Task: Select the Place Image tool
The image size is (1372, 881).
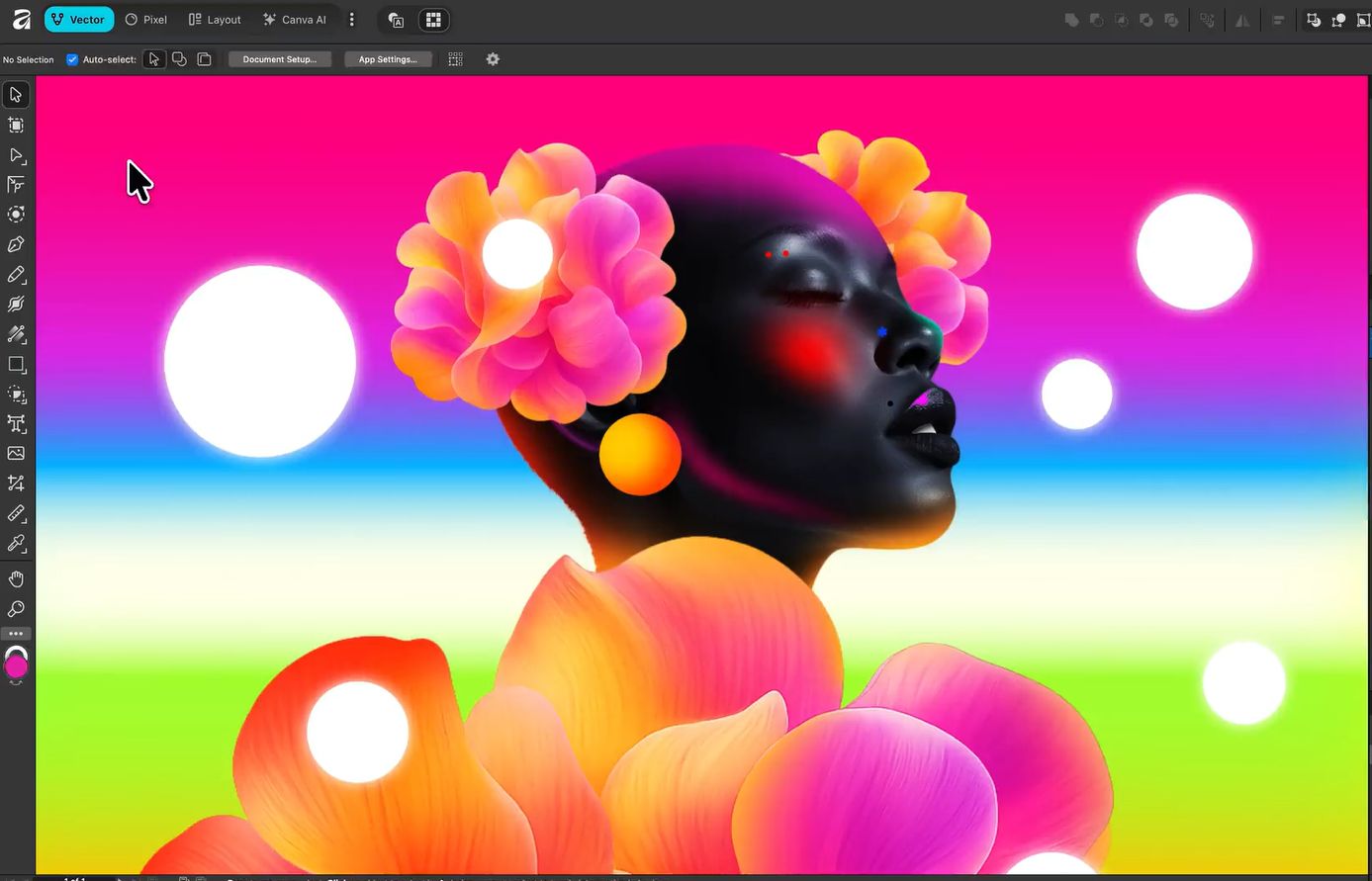Action: coord(16,454)
